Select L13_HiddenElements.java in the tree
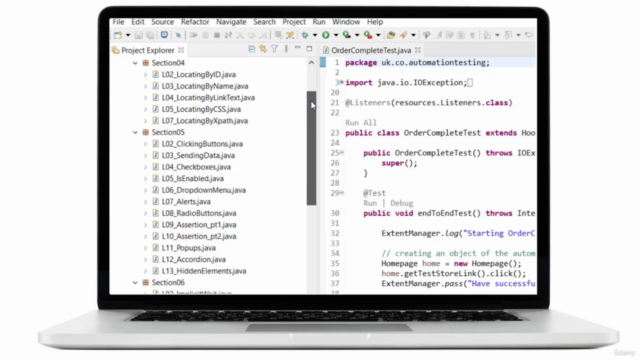The image size is (640, 360). click(204, 271)
